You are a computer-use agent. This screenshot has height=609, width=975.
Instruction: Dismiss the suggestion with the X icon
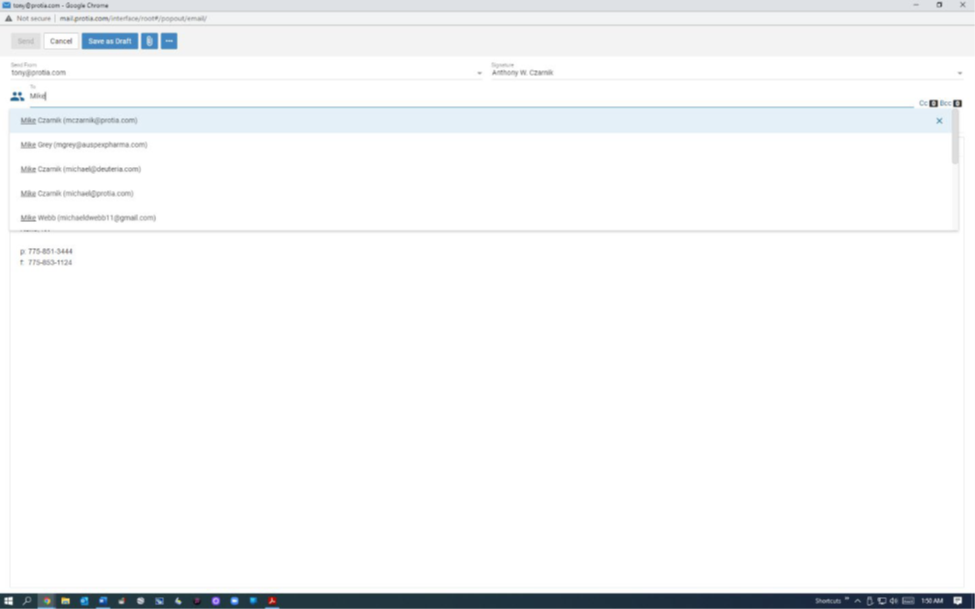click(x=939, y=121)
